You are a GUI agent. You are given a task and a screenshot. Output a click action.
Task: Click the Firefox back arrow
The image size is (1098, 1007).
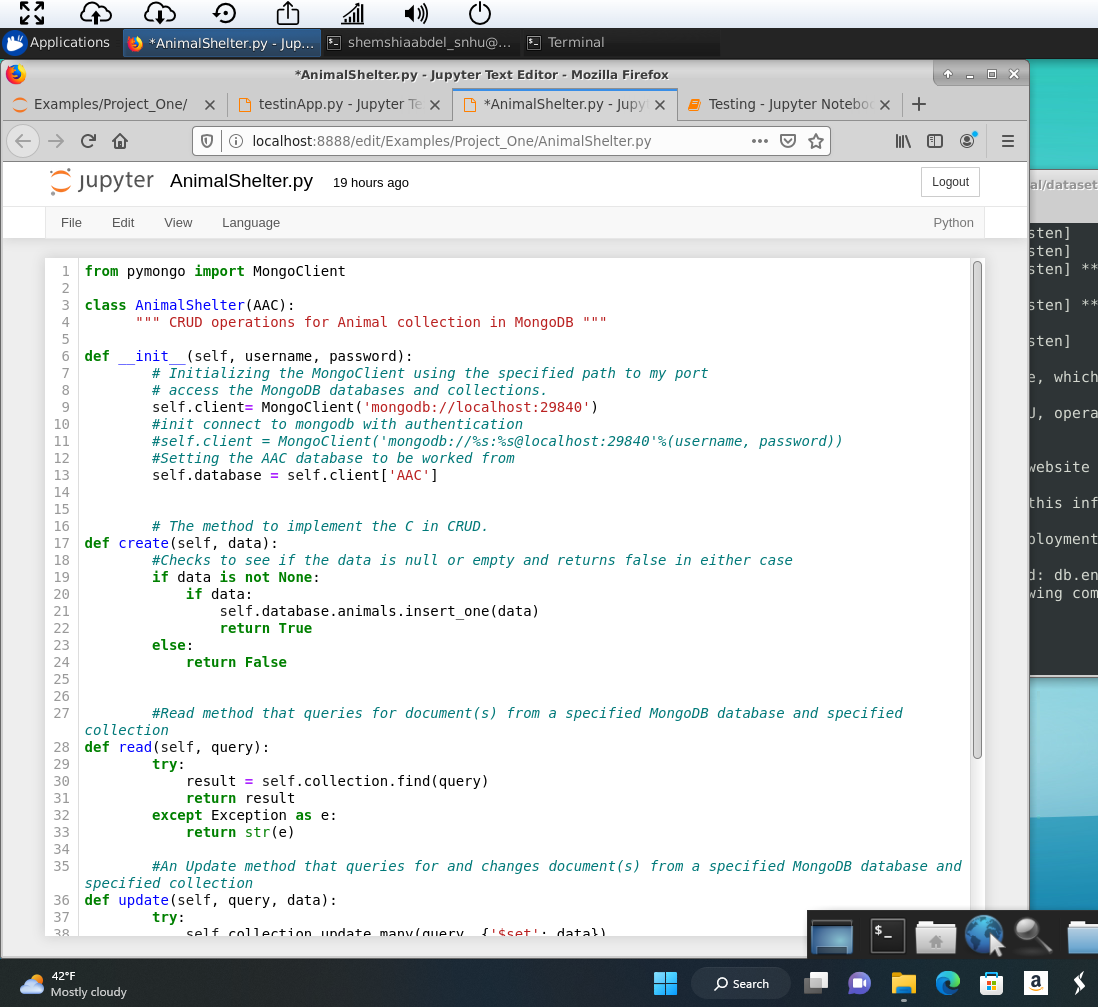(x=23, y=141)
